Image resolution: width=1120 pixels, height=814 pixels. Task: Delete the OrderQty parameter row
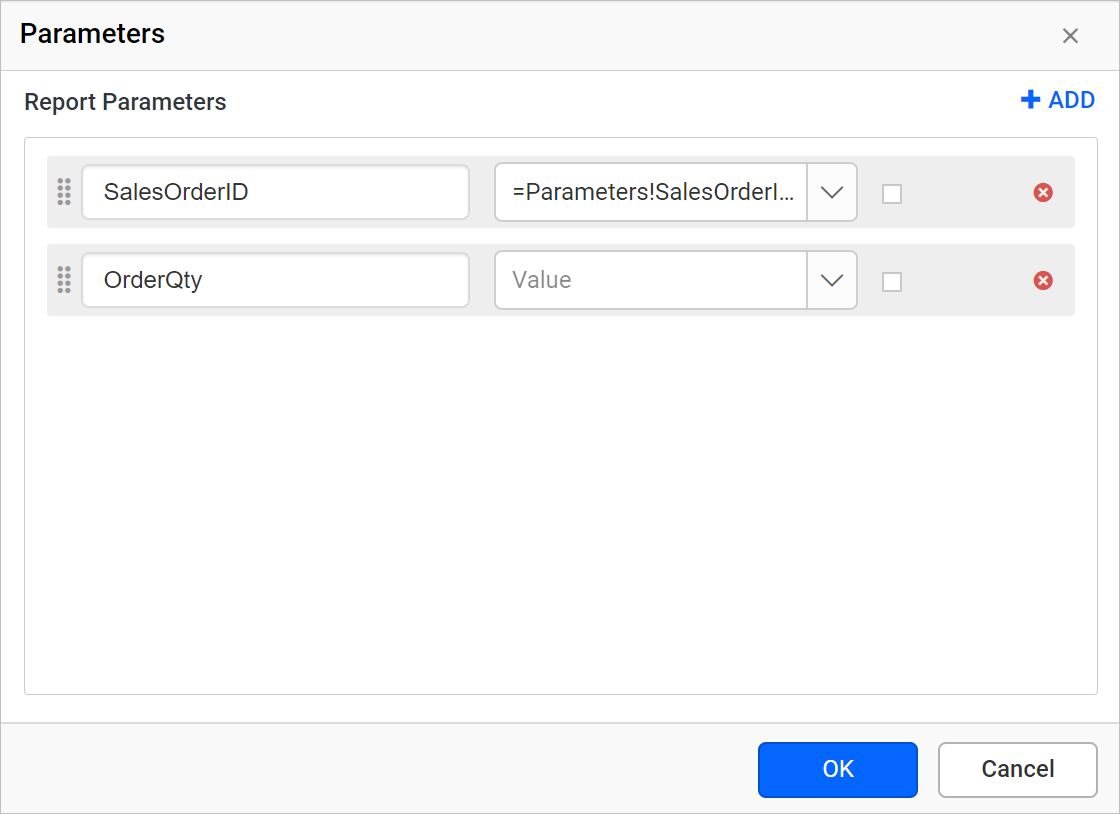click(x=1043, y=280)
